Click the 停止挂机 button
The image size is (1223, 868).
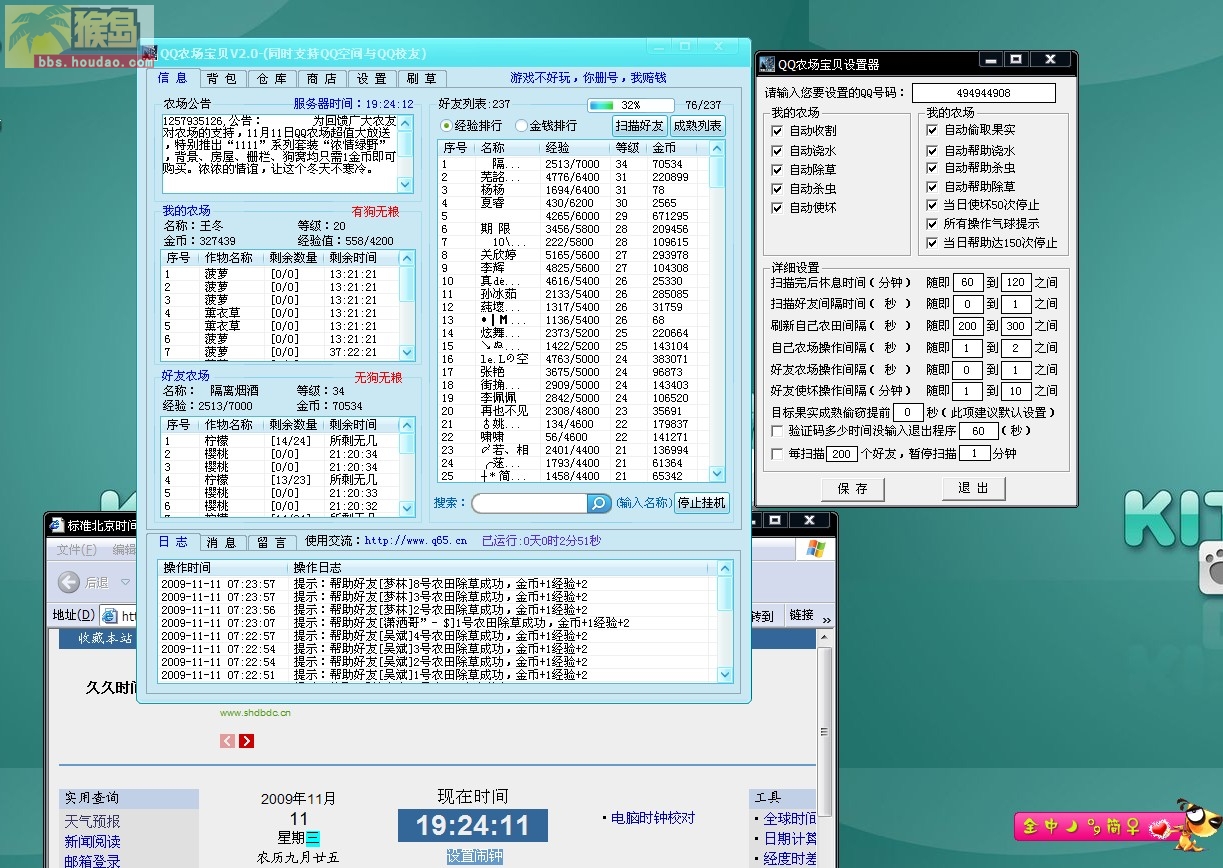[701, 503]
